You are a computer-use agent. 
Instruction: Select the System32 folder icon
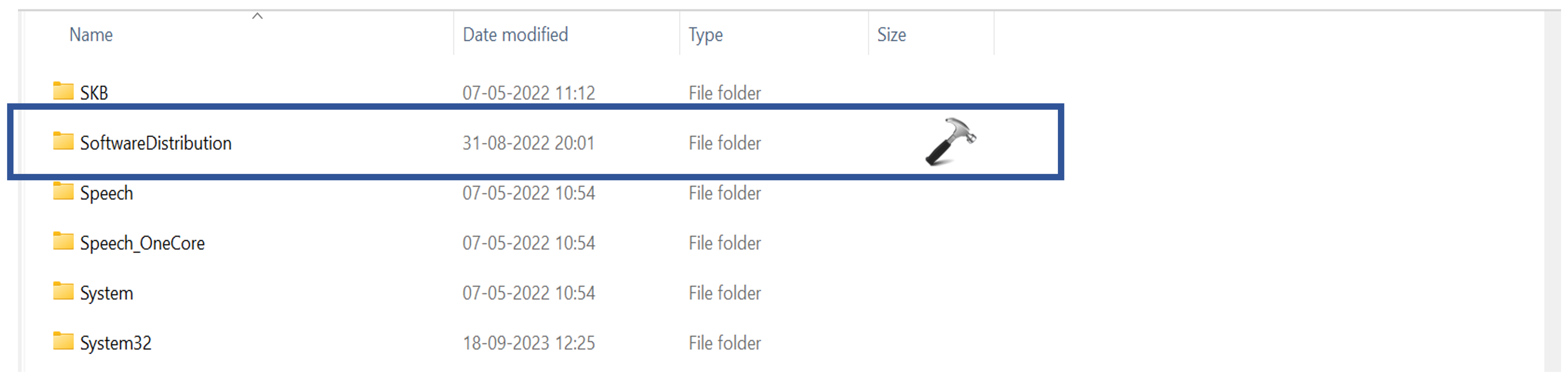point(63,341)
